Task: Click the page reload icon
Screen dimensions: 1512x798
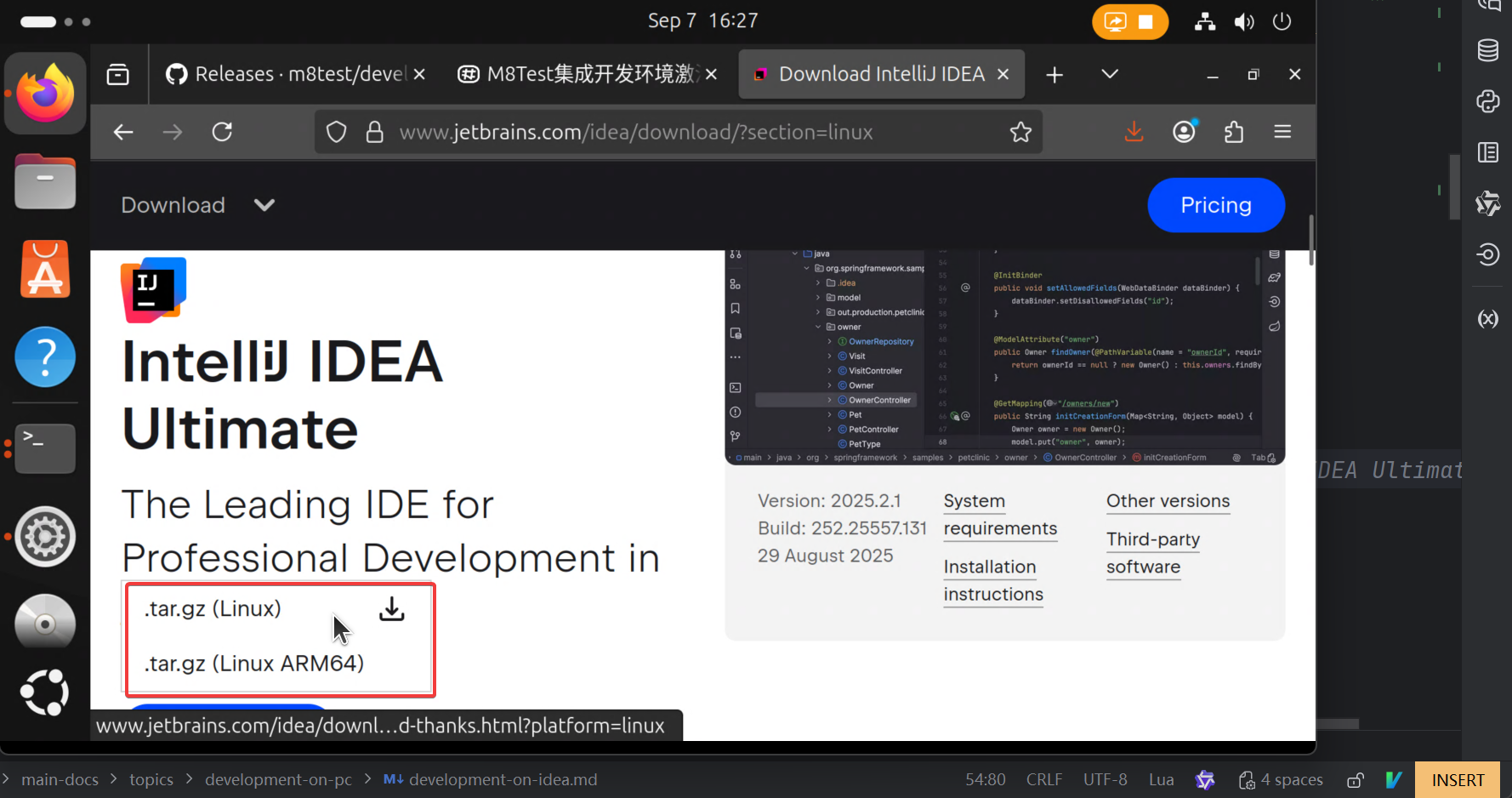Action: pos(223,132)
